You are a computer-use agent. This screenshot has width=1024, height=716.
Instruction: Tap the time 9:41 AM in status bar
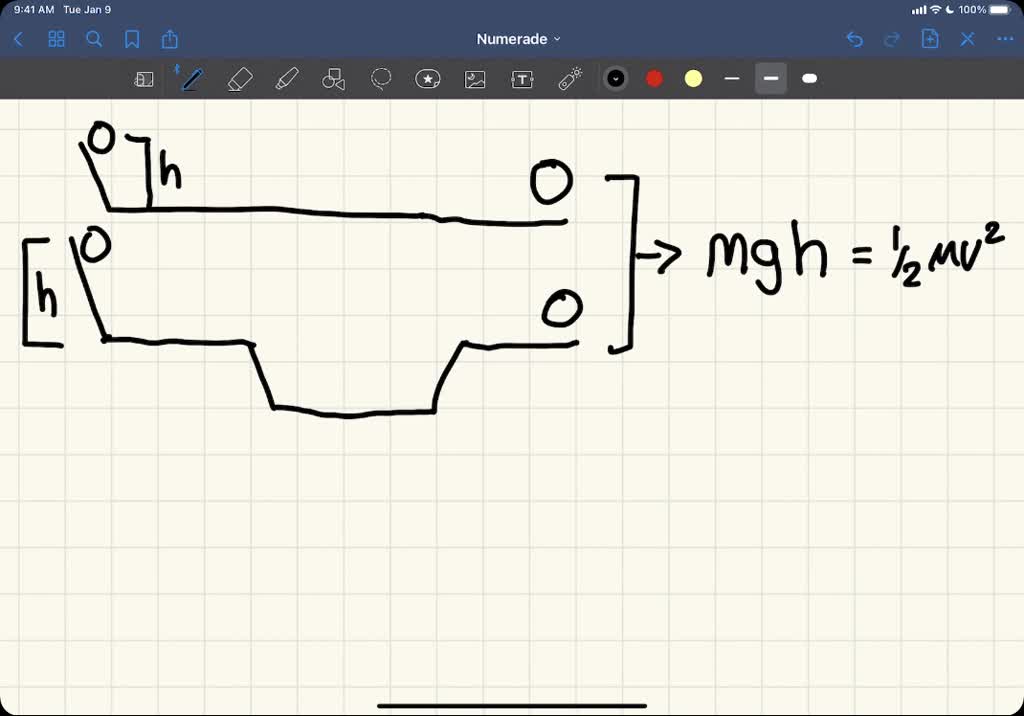pyautogui.click(x=34, y=10)
